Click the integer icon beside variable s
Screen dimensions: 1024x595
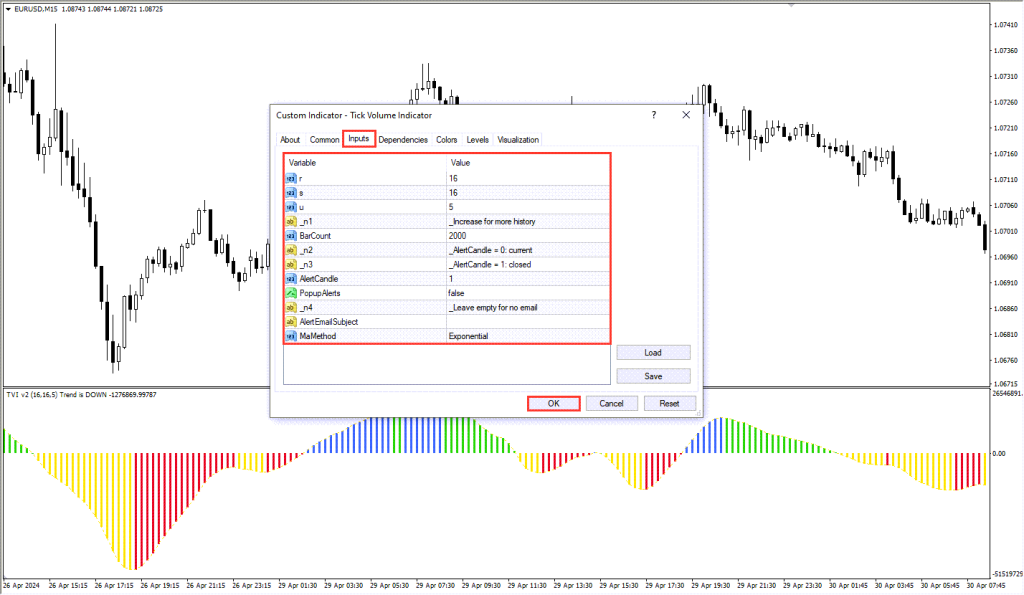[x=291, y=193]
